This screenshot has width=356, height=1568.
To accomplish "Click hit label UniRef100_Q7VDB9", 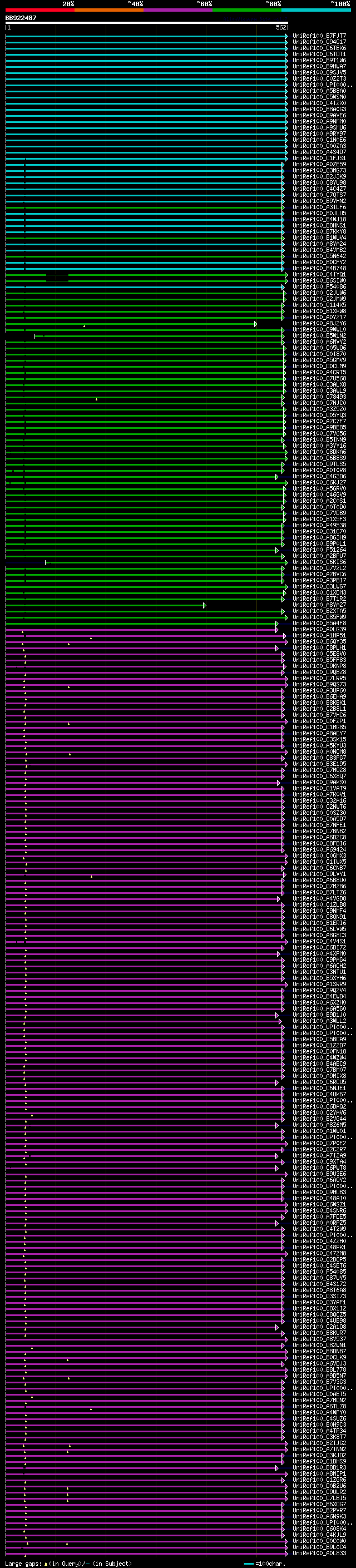I will (x=319, y=513).
